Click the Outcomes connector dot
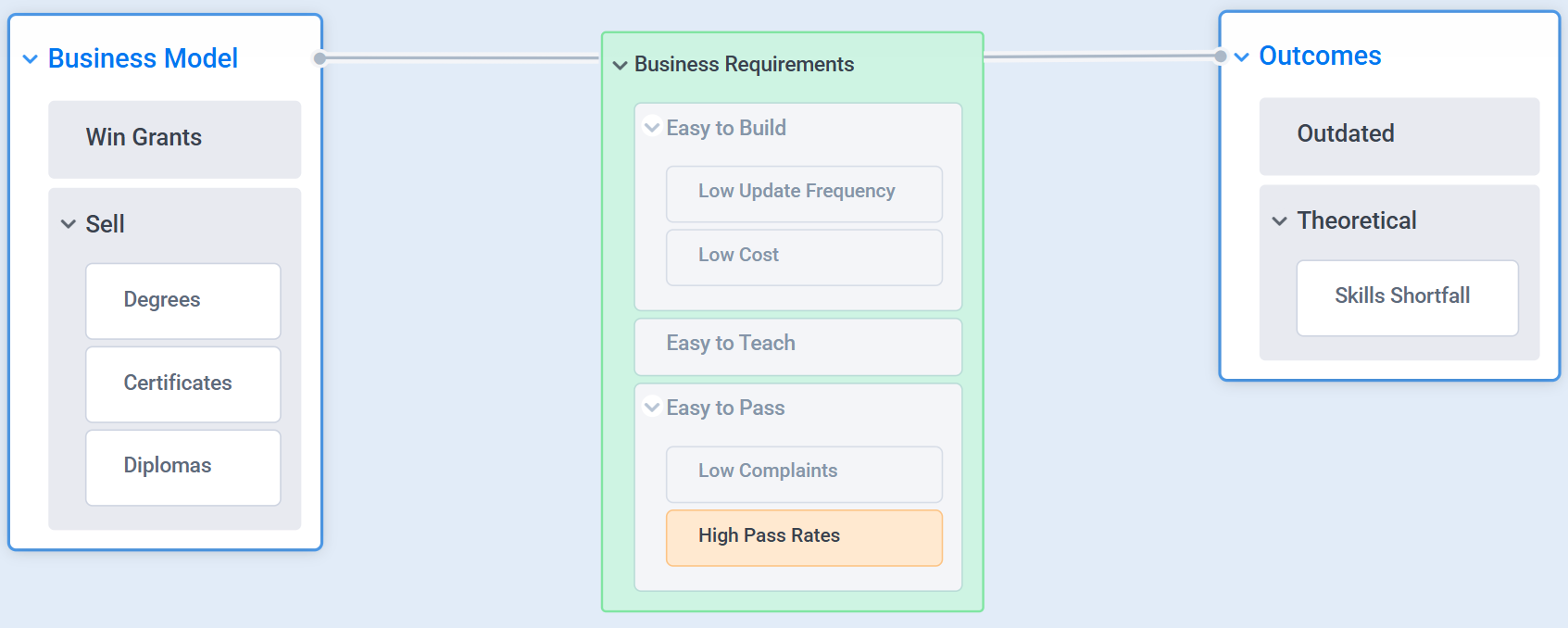The height and width of the screenshot is (628, 1568). [1220, 57]
